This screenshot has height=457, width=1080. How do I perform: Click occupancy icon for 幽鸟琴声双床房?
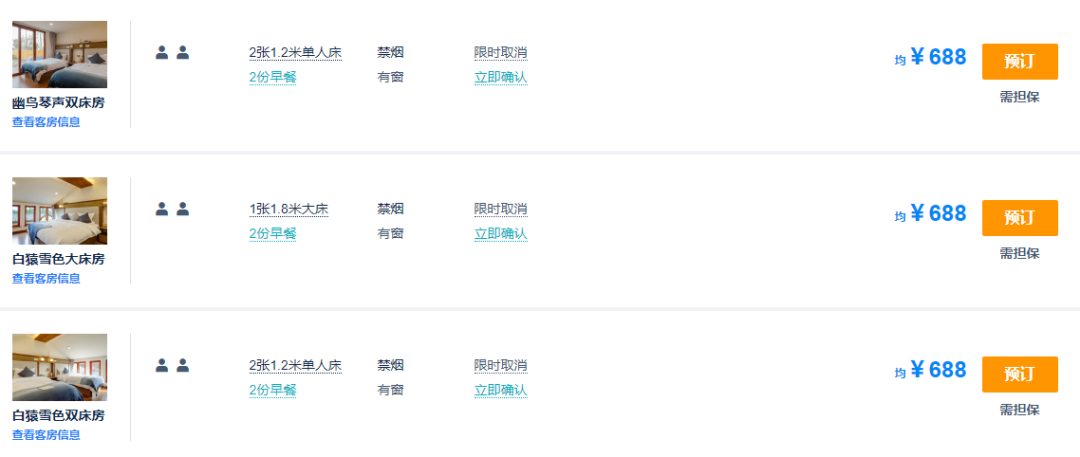click(x=172, y=53)
